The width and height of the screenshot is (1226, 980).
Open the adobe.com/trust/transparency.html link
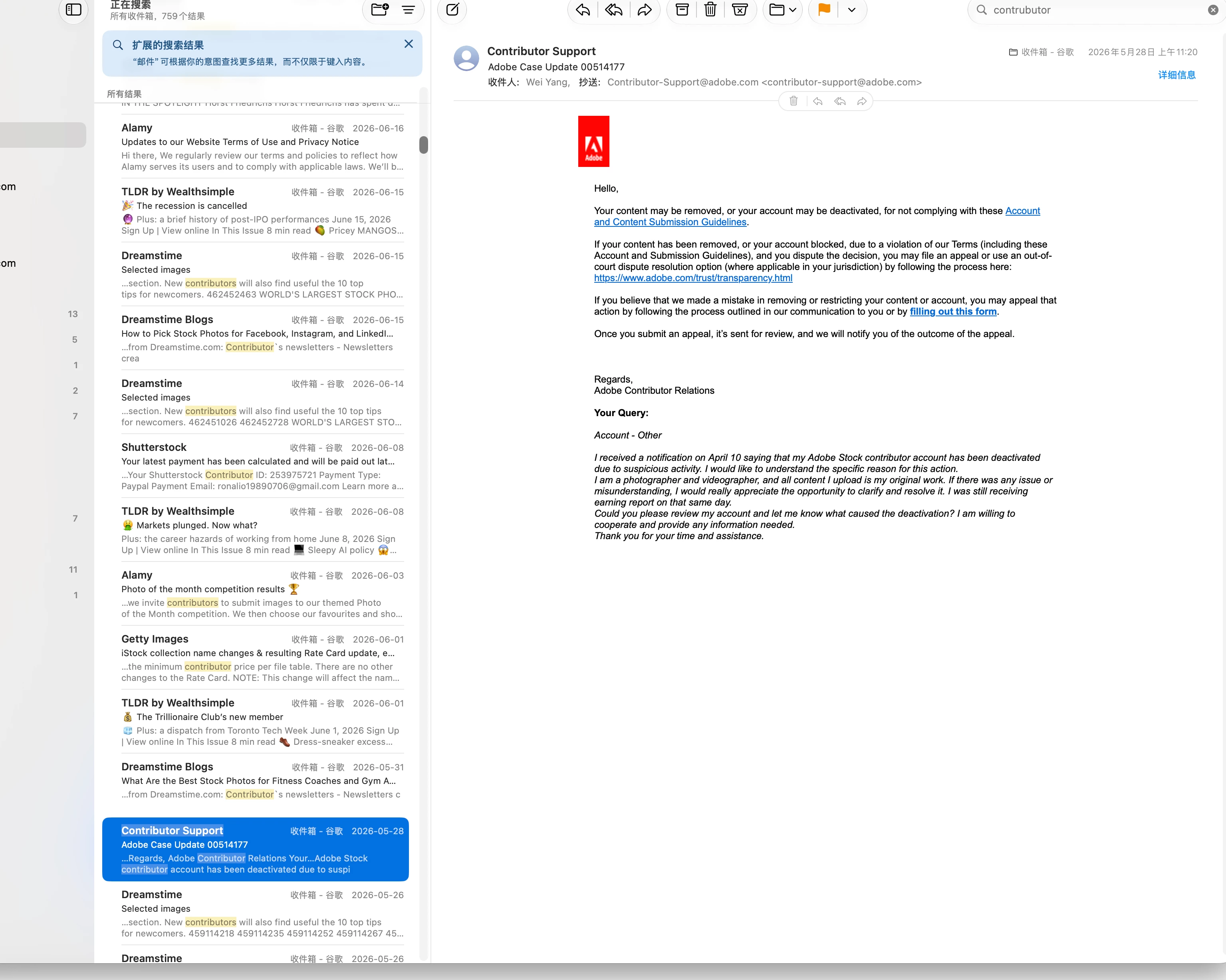coord(693,278)
